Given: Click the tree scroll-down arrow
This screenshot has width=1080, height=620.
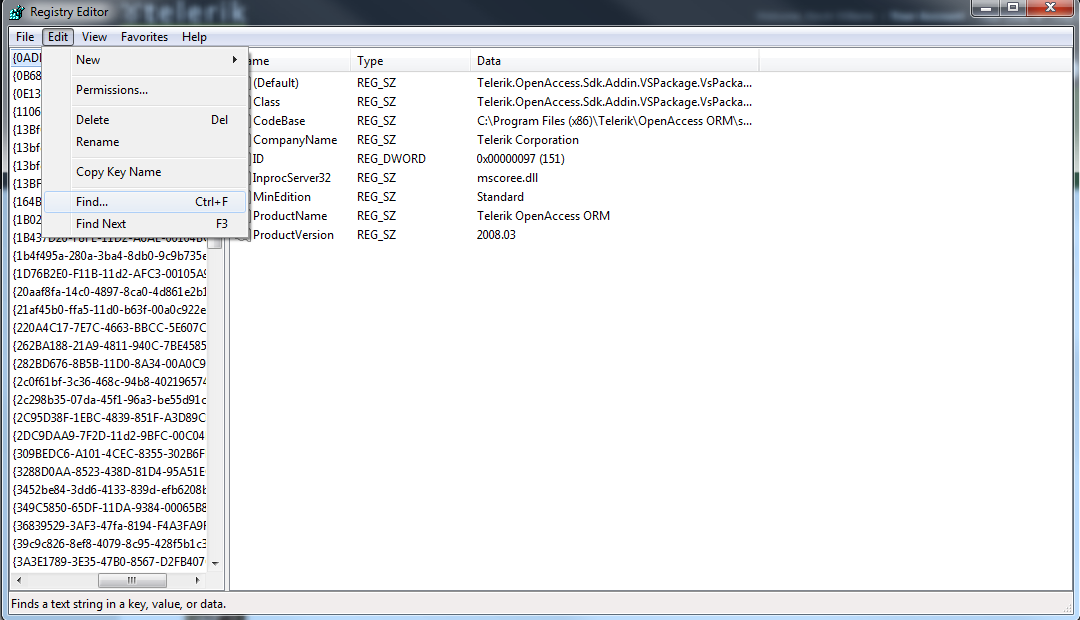Looking at the screenshot, I should click(x=215, y=563).
